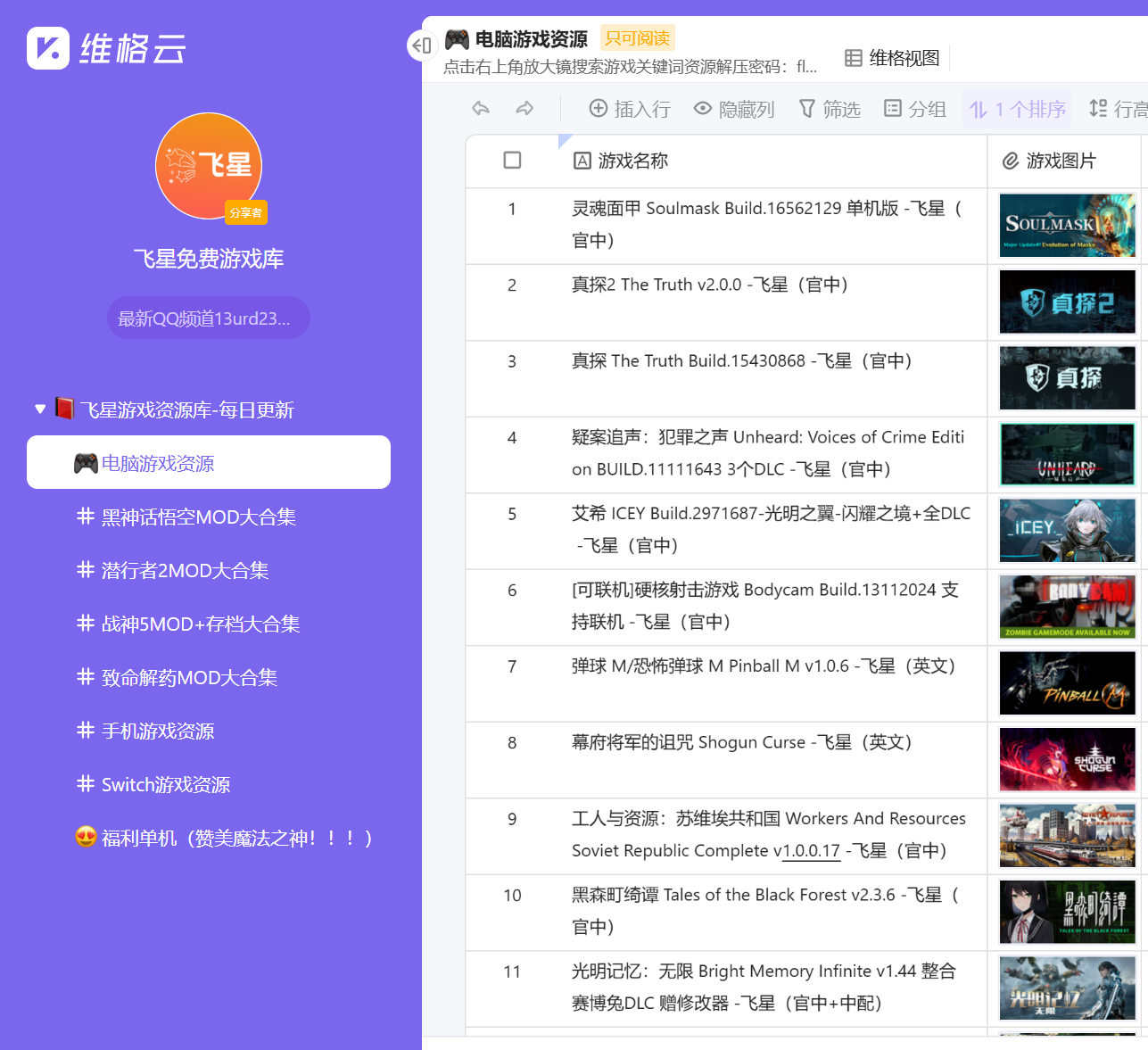Click the hash icon beside 致命解药MOD大合集

pyautogui.click(x=86, y=676)
